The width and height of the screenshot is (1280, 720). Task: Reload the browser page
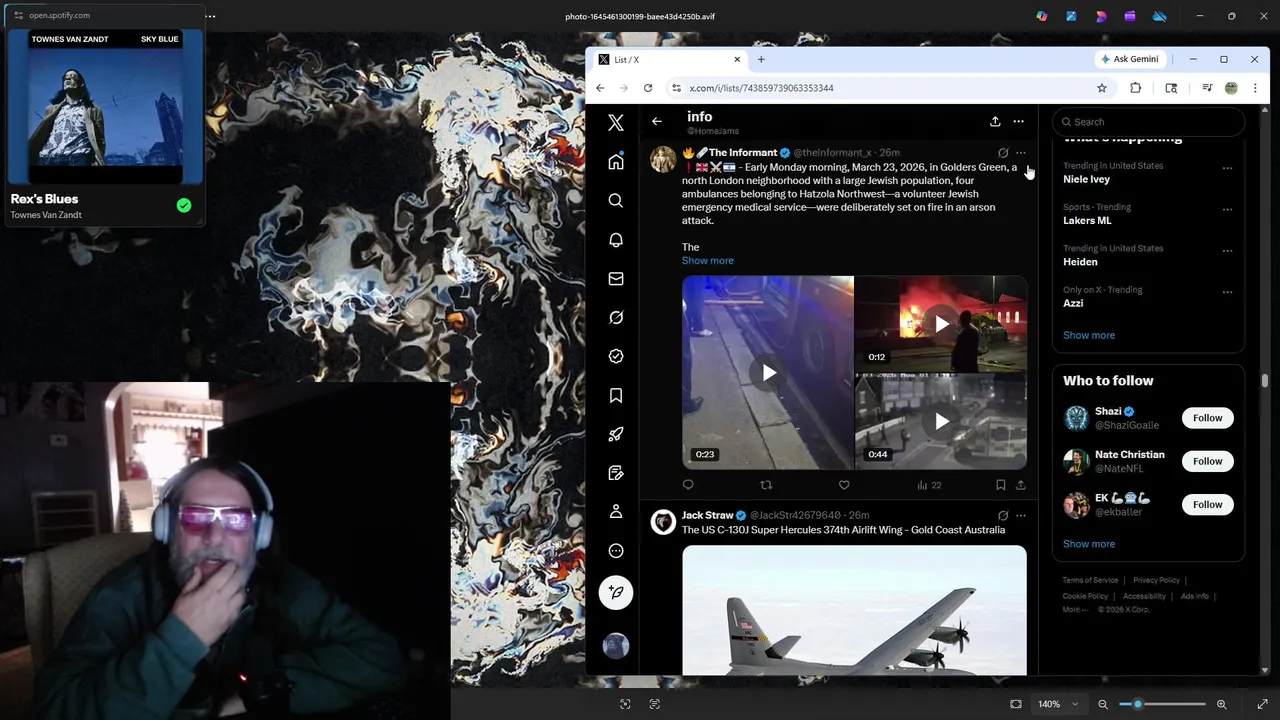tap(648, 88)
